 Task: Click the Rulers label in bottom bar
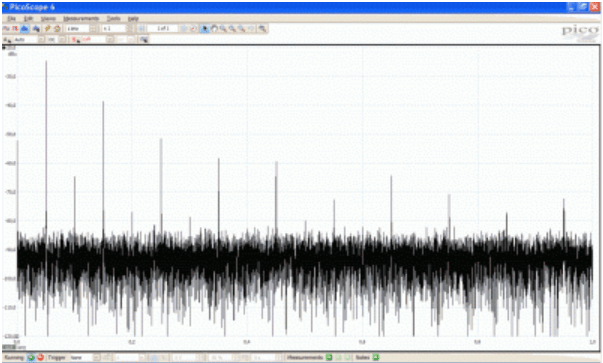(362, 358)
